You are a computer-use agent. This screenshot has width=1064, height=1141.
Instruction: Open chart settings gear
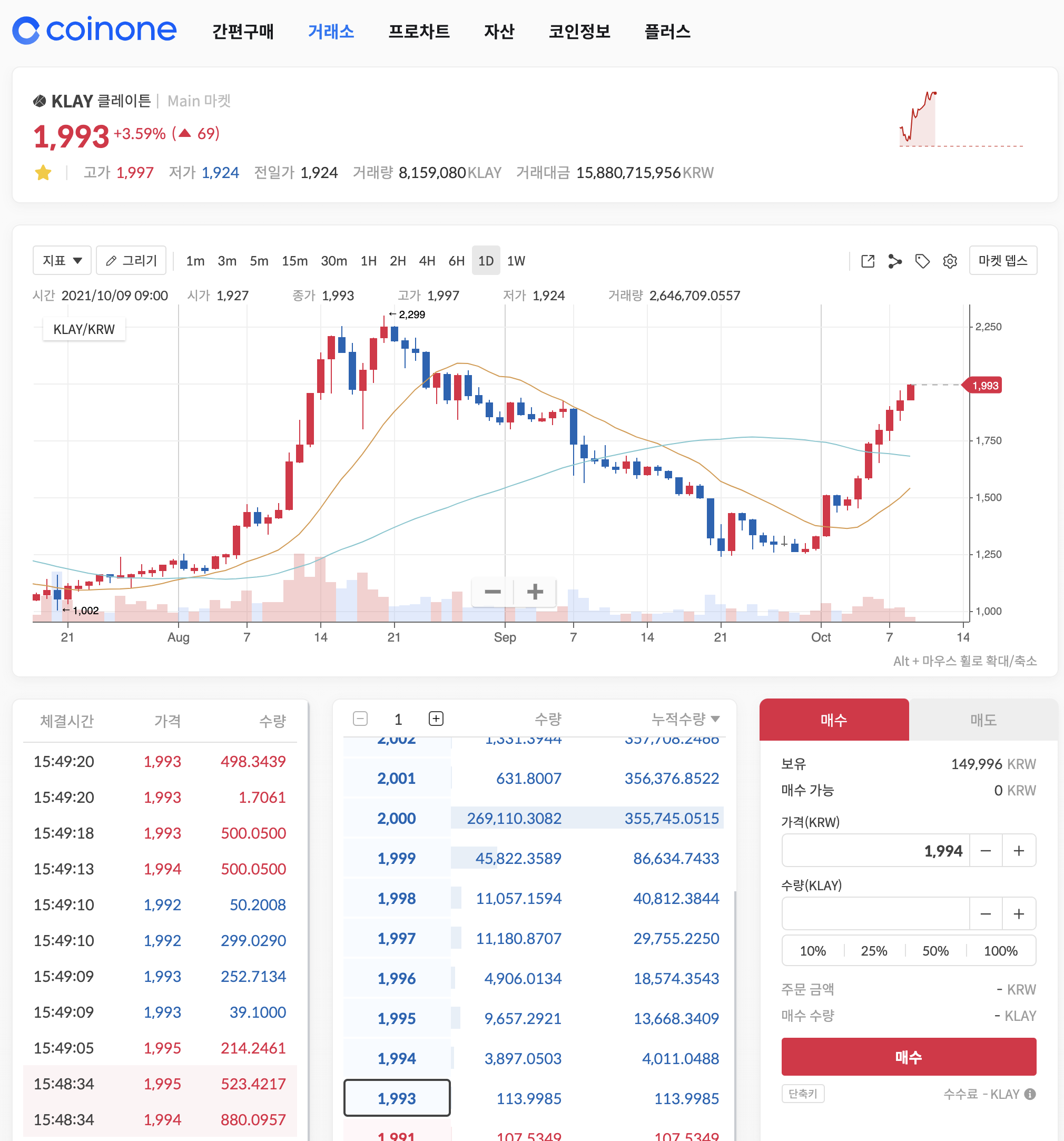(950, 261)
